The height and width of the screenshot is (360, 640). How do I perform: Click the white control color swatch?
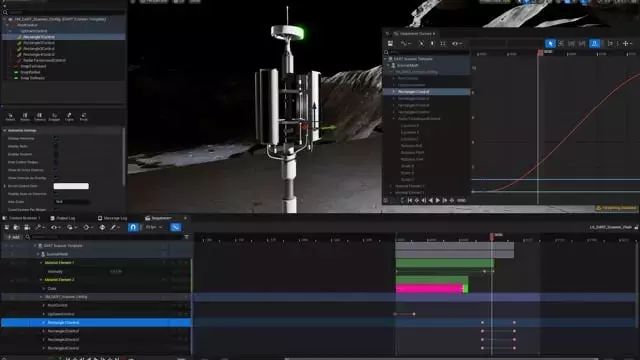pyautogui.click(x=71, y=186)
